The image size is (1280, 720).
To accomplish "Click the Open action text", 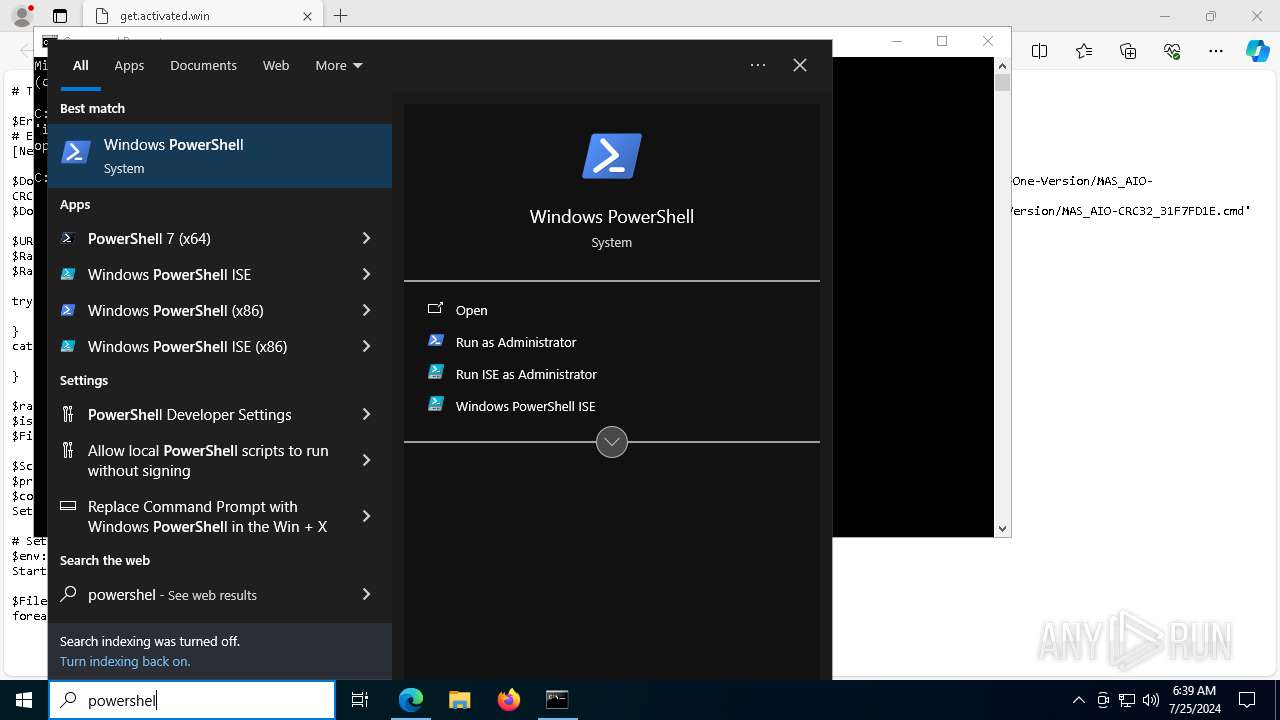I will pyautogui.click(x=472, y=310).
